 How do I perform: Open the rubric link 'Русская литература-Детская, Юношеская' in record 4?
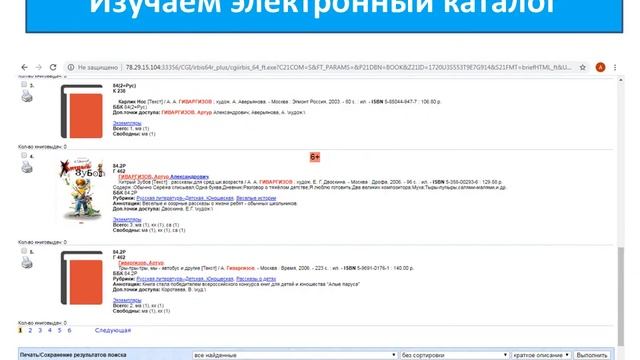pos(185,198)
